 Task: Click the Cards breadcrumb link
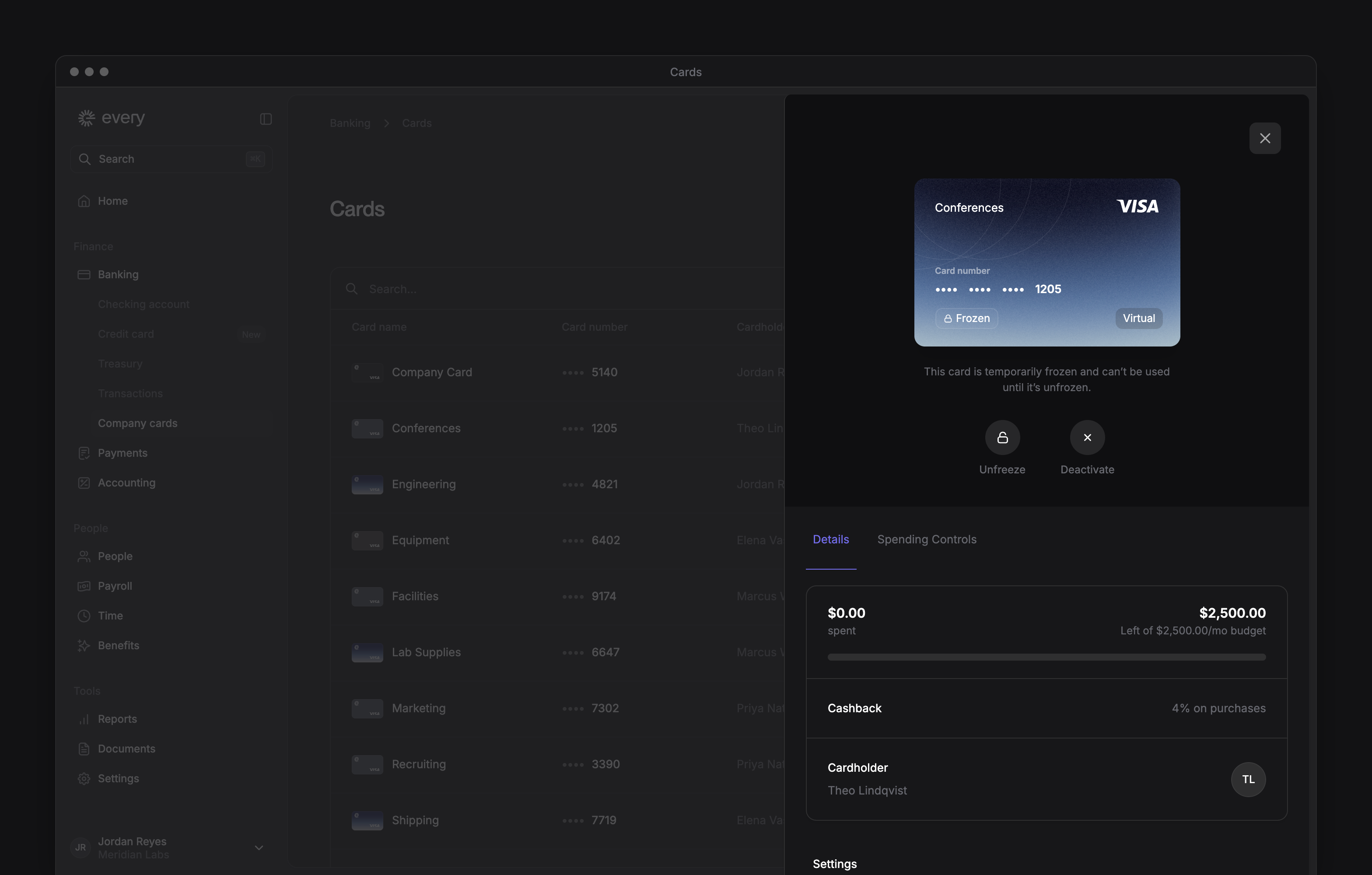416,123
